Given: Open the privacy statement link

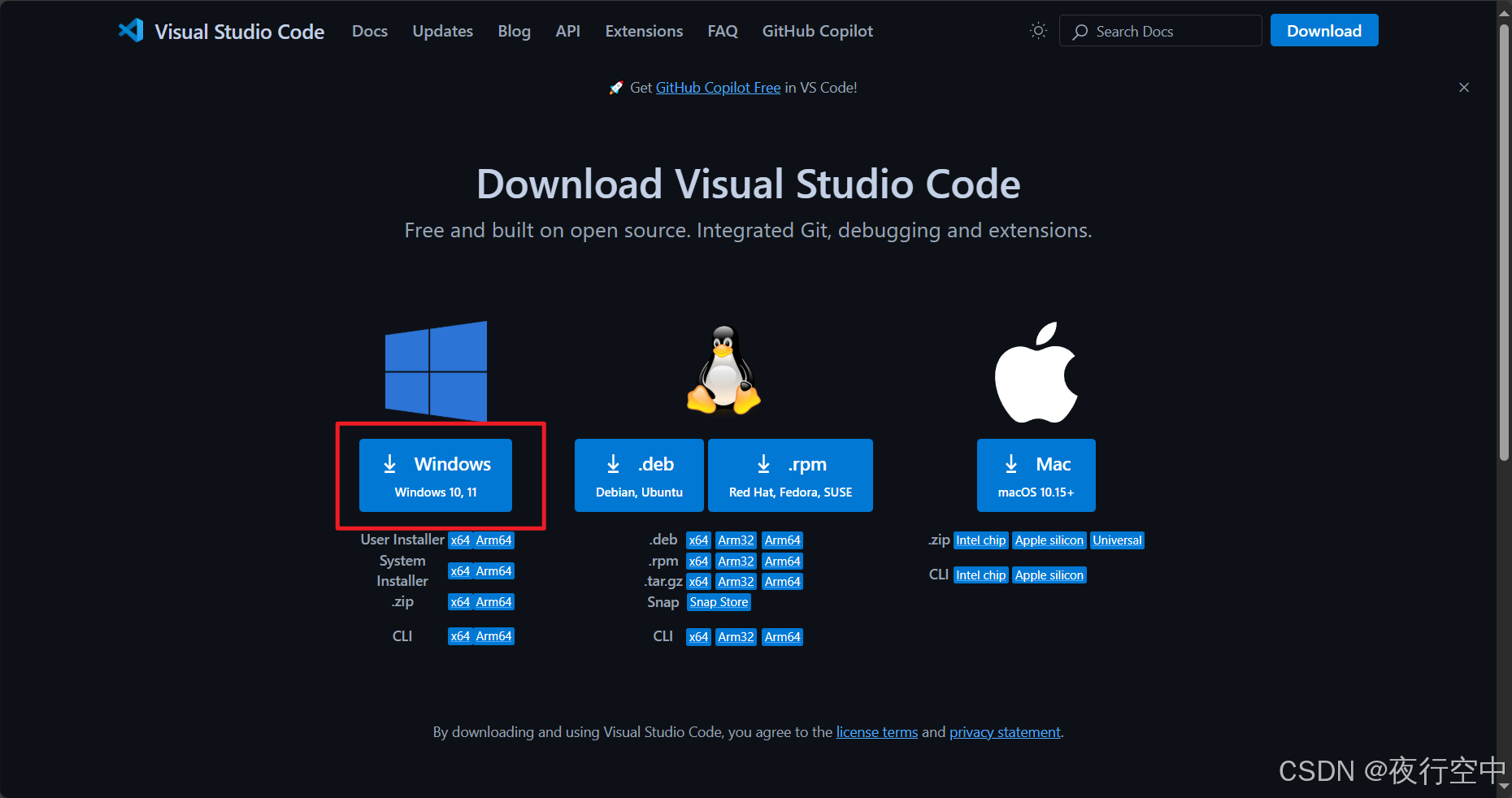Looking at the screenshot, I should [x=1005, y=732].
